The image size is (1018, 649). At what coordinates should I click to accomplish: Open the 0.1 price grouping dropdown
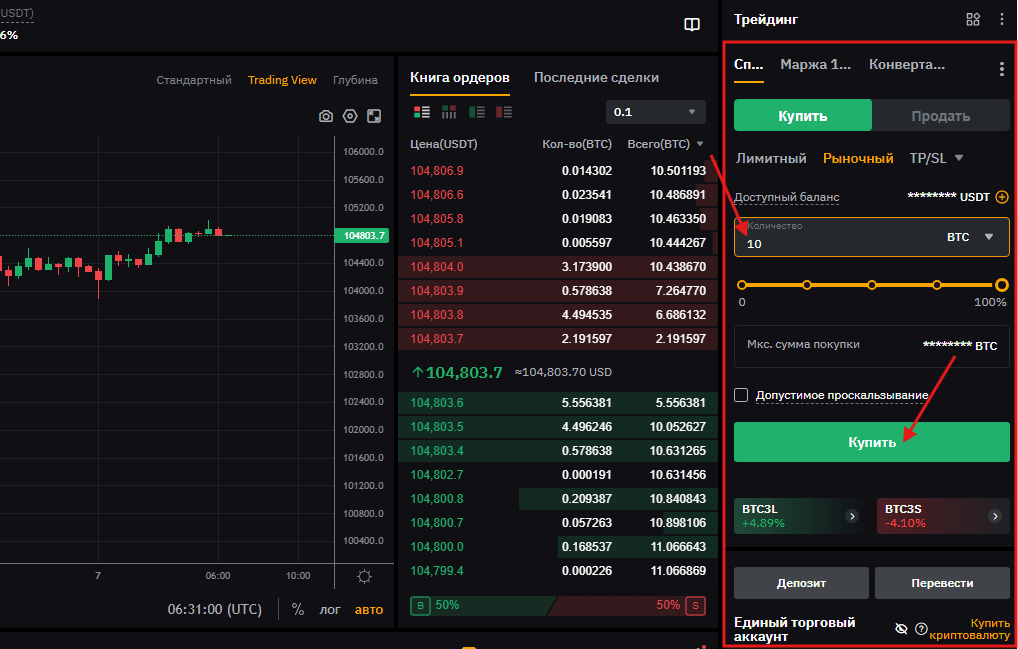pyautogui.click(x=655, y=112)
